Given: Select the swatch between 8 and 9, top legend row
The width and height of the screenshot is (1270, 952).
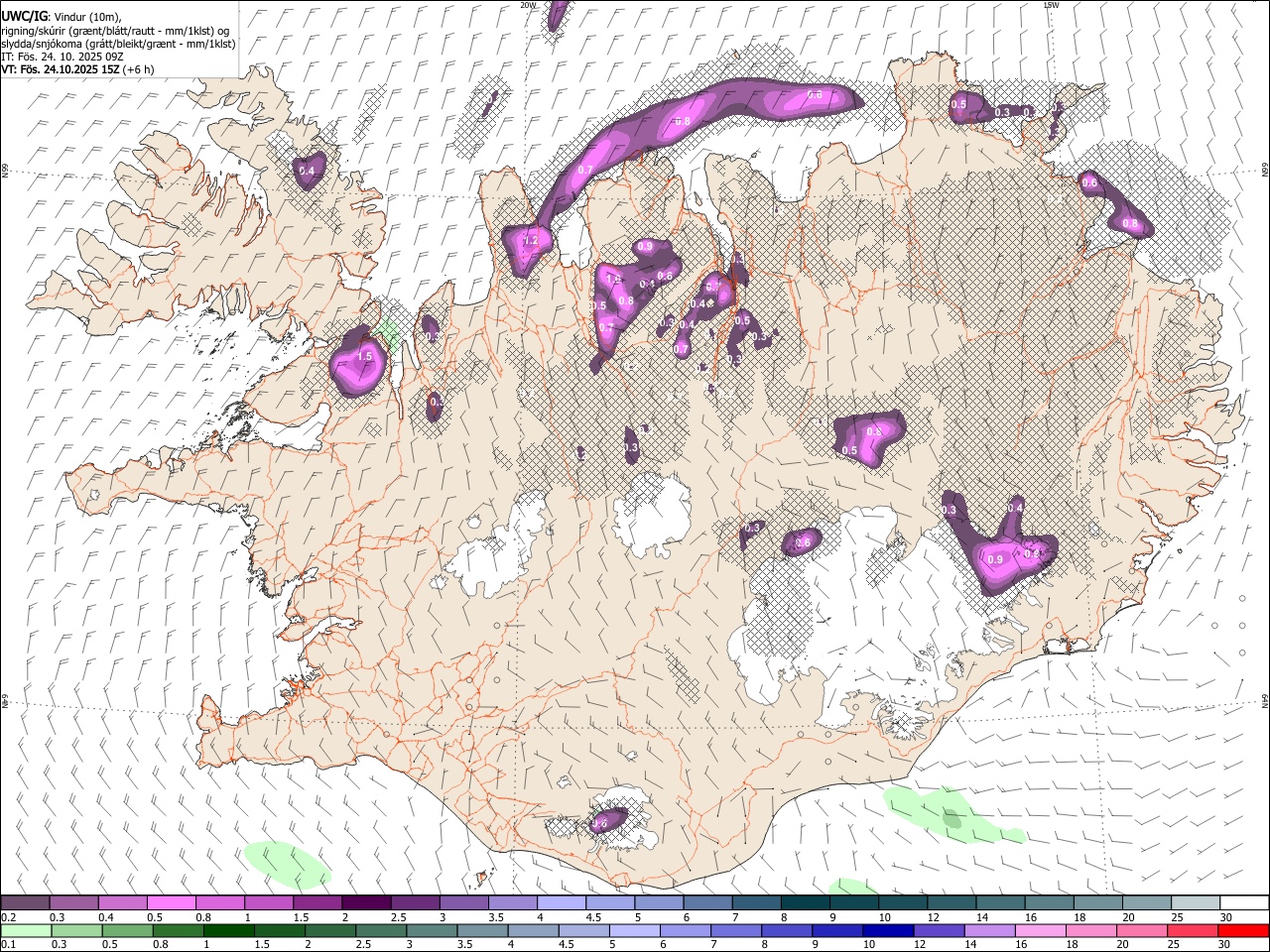Looking at the screenshot, I should 805,902.
